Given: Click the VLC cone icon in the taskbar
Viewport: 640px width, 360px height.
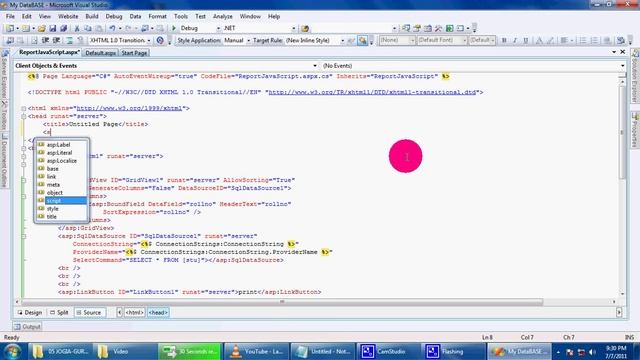Looking at the screenshot, I should tap(236, 351).
